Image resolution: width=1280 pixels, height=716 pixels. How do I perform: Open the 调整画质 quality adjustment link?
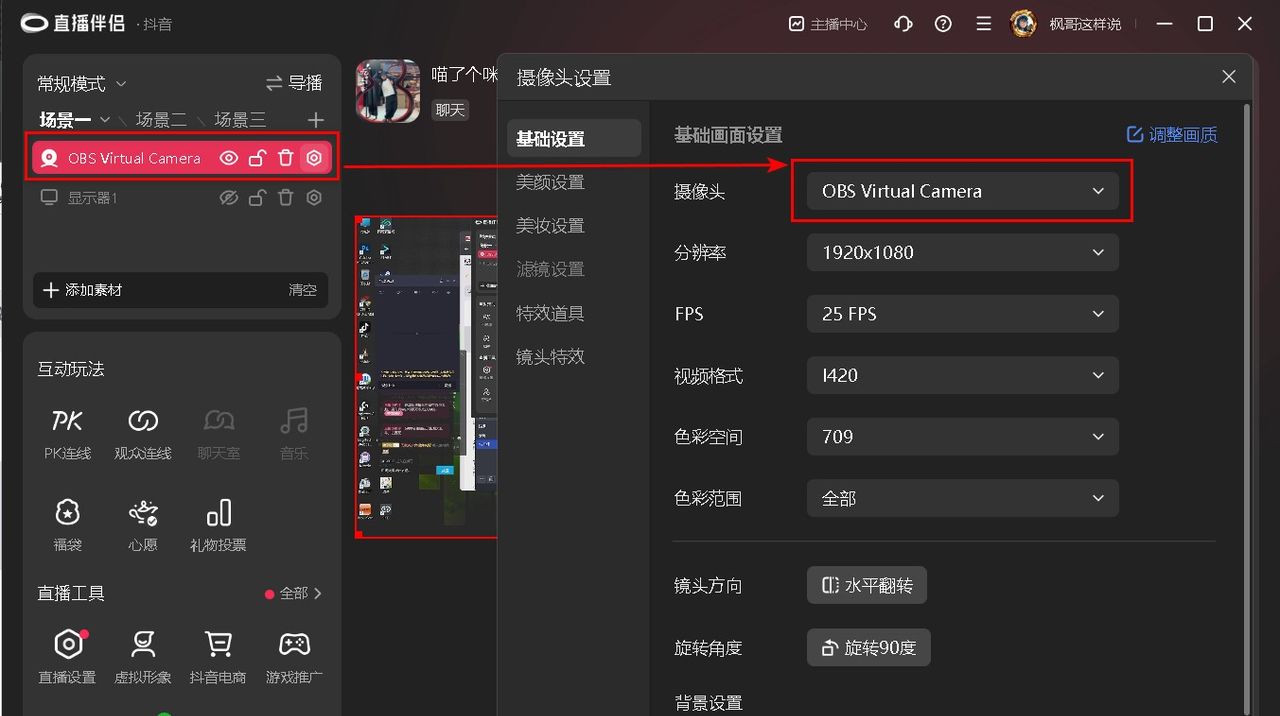click(1171, 134)
